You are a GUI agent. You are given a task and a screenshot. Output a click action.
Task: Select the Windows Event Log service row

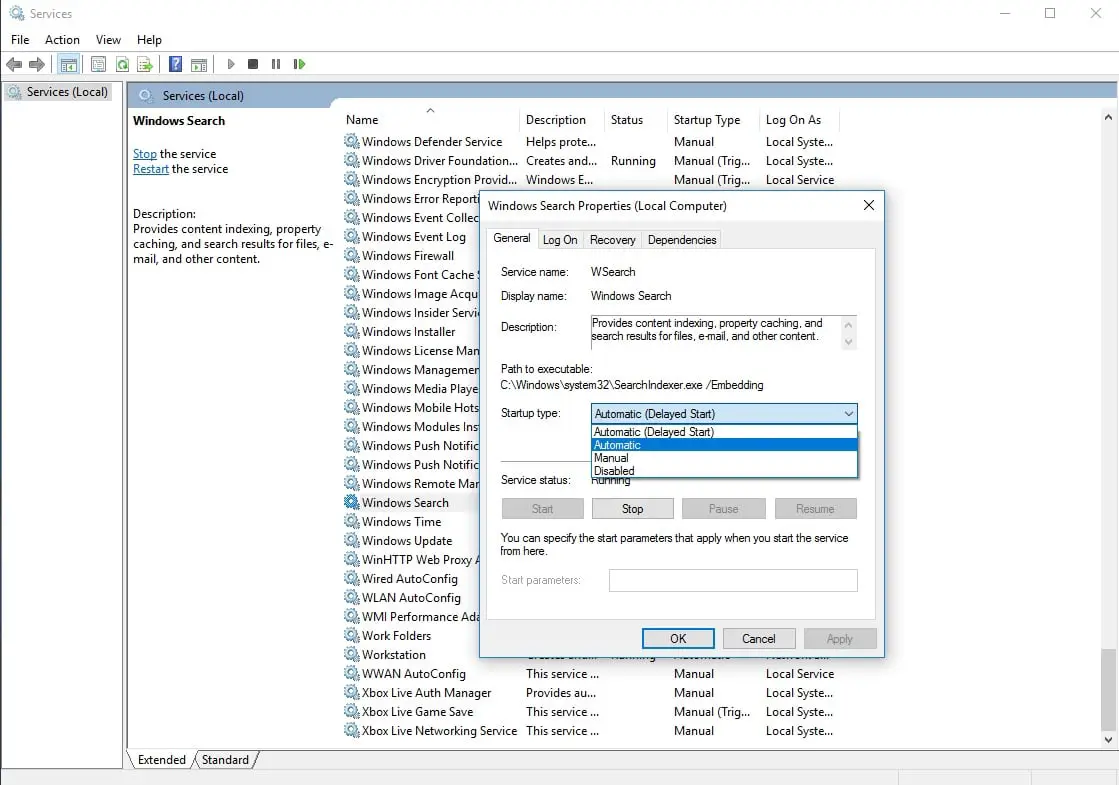[410, 236]
